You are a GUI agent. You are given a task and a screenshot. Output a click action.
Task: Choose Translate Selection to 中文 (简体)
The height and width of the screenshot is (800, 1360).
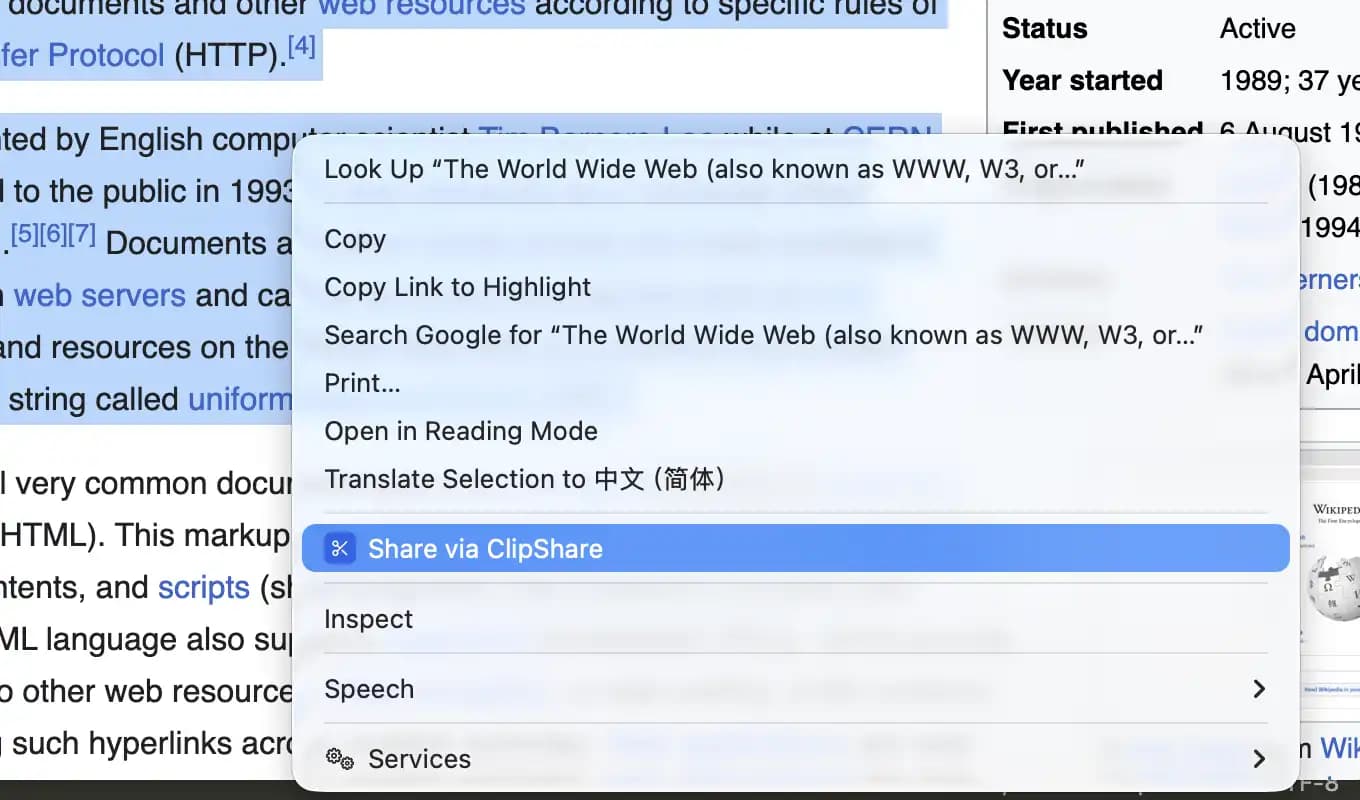click(795, 480)
